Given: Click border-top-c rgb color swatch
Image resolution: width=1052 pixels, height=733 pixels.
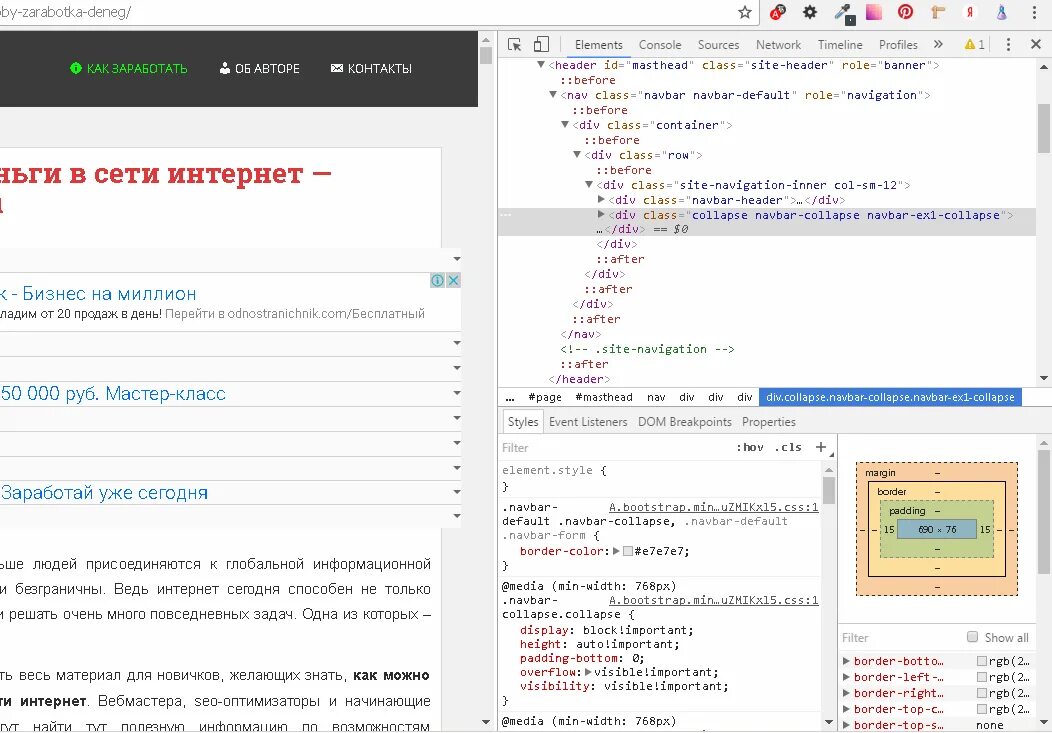Looking at the screenshot, I should [982, 710].
